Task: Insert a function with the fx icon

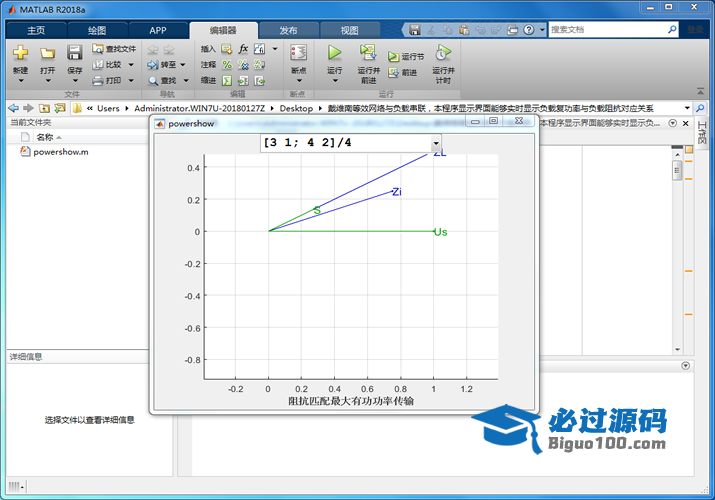Action: pos(243,49)
